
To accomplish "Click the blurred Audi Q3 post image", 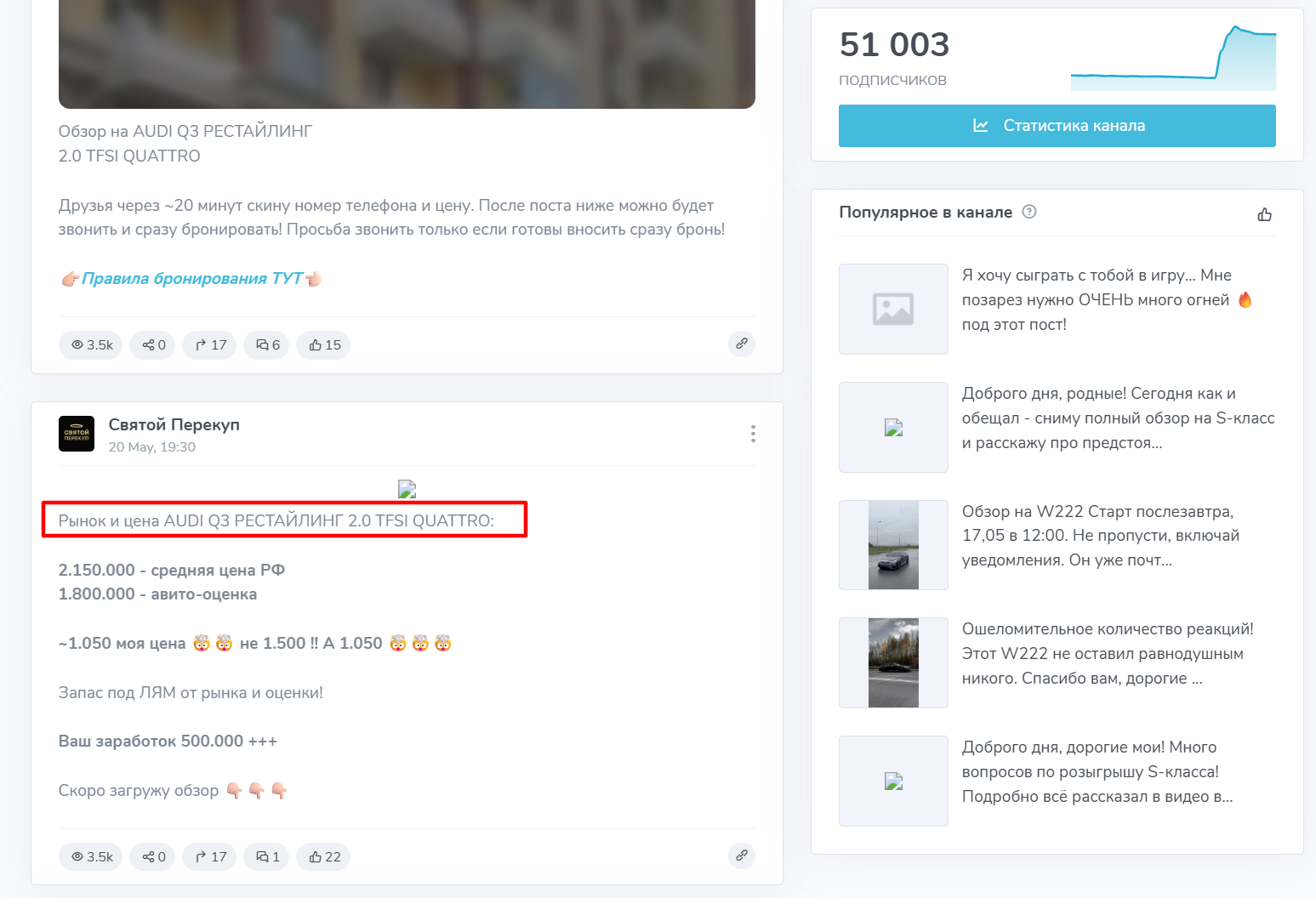I will (407, 54).
